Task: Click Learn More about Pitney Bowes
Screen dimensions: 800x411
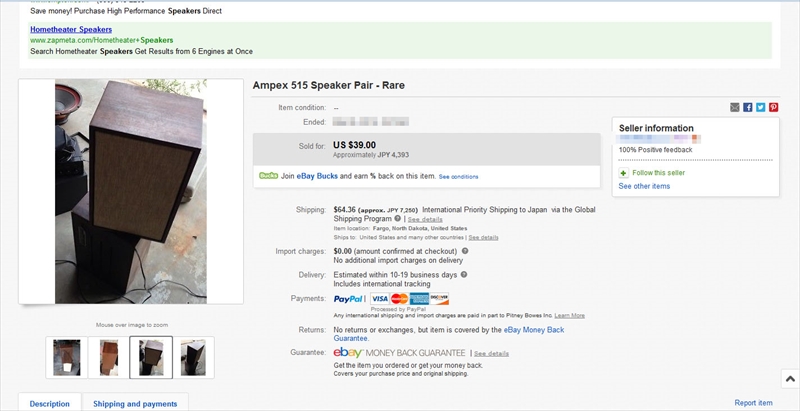Action: tap(569, 316)
